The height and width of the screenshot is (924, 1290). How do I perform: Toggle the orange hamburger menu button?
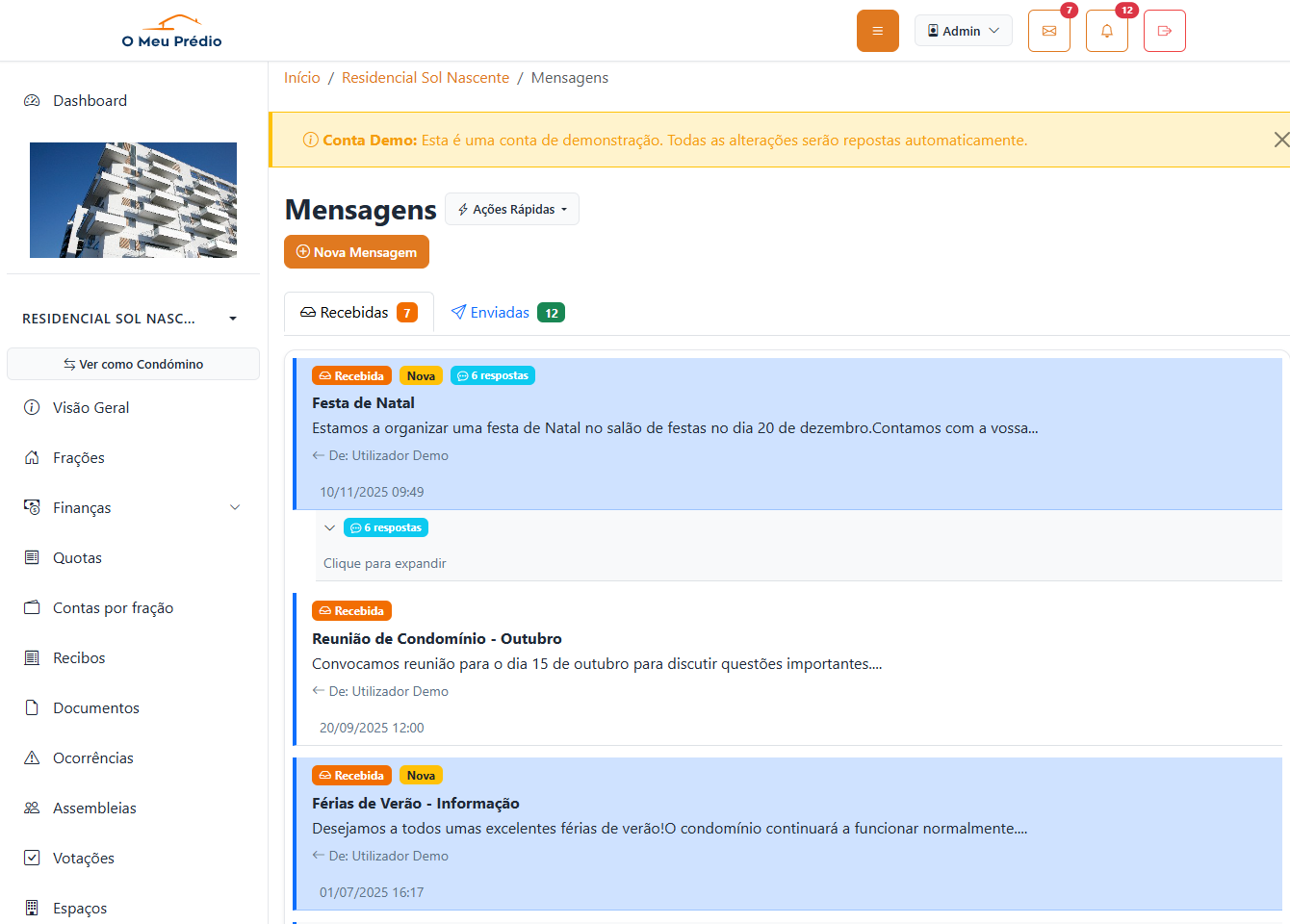pos(877,31)
